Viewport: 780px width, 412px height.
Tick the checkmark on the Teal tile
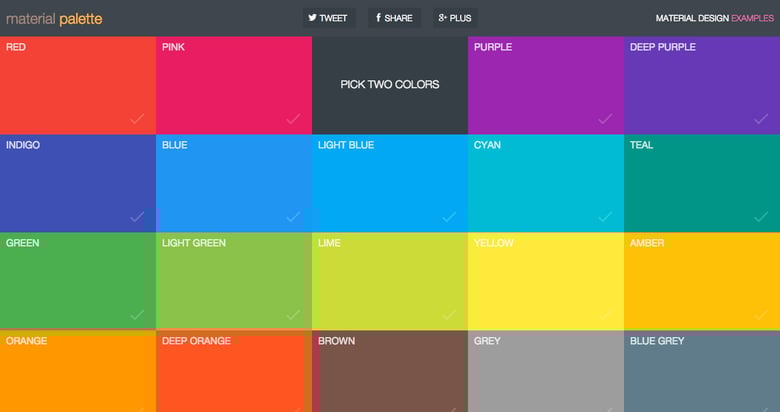[761, 216]
